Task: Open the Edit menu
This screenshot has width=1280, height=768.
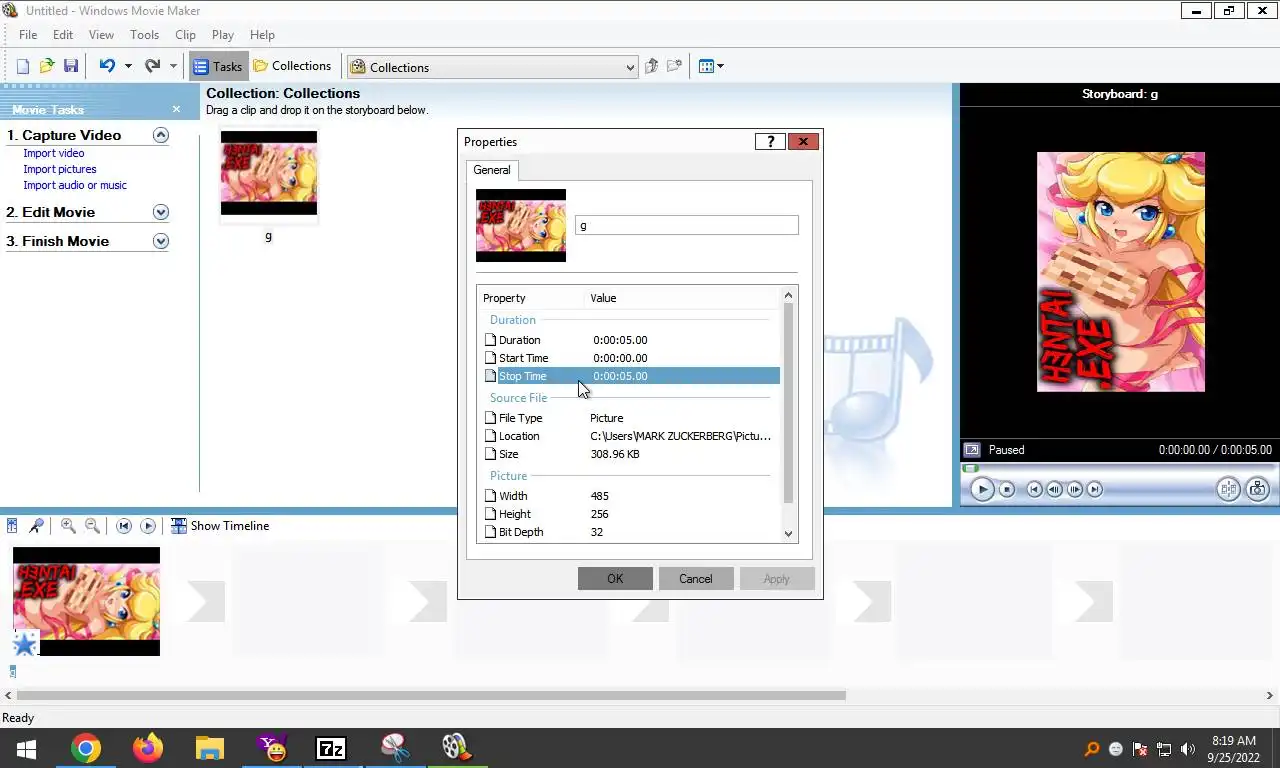Action: coord(63,34)
